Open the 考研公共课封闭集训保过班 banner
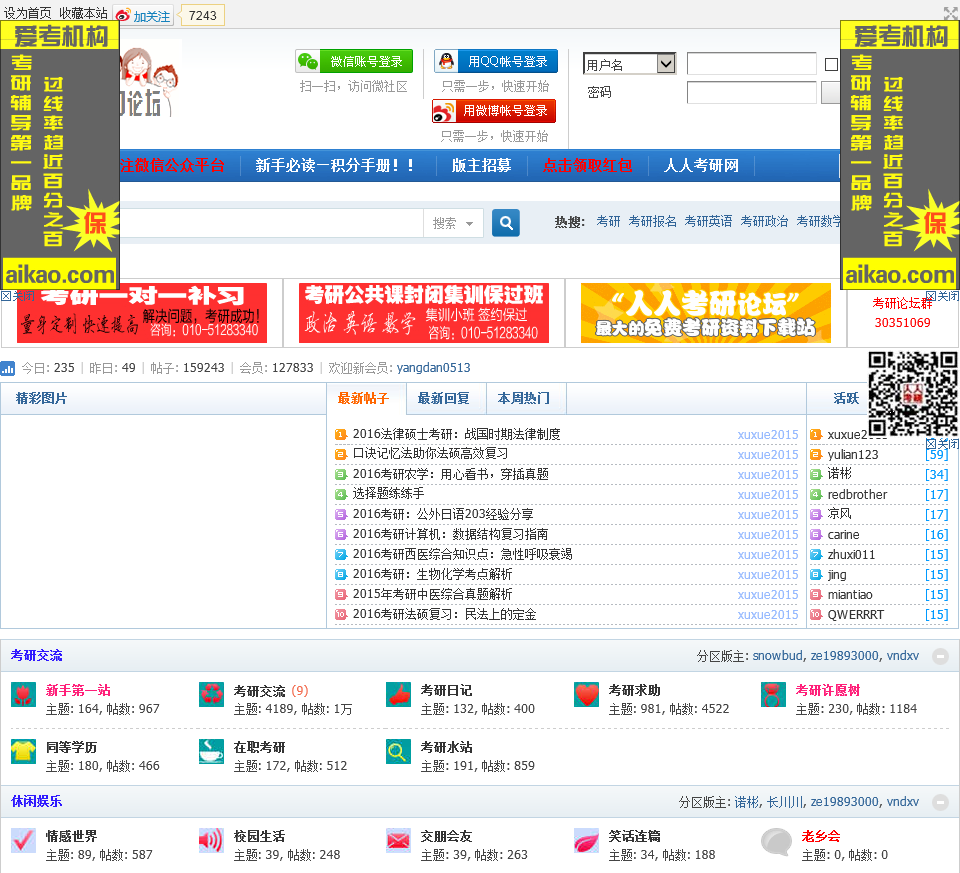960x873 pixels. [x=424, y=313]
